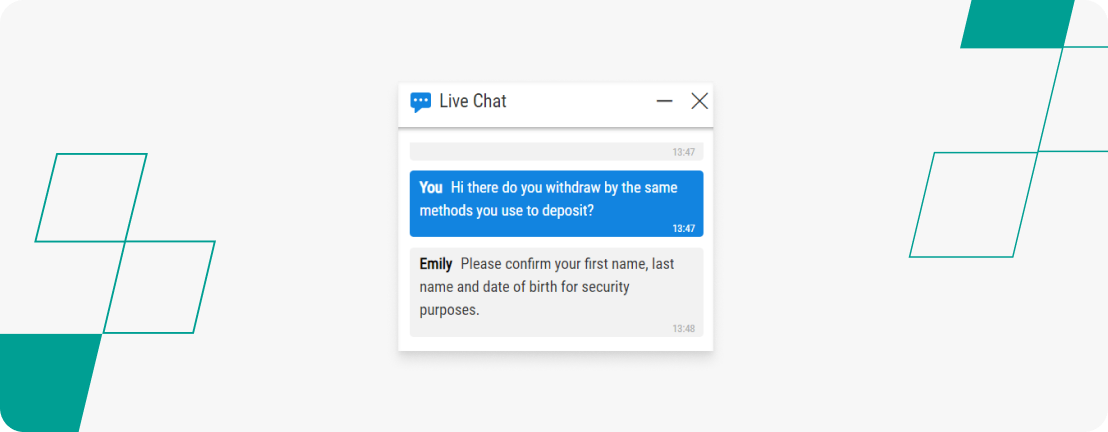Click the 13:48 timestamp under Emily's message

click(683, 329)
